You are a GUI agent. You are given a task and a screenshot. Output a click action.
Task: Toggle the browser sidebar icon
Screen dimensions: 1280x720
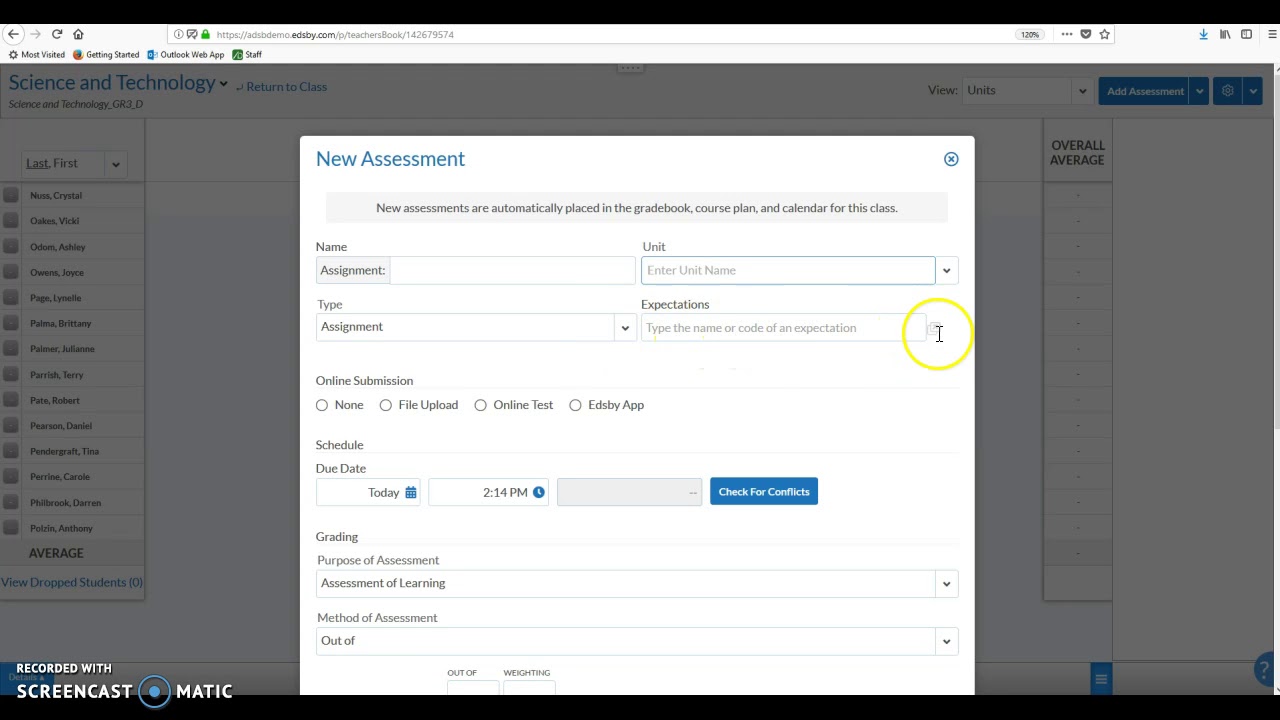[x=1246, y=34]
